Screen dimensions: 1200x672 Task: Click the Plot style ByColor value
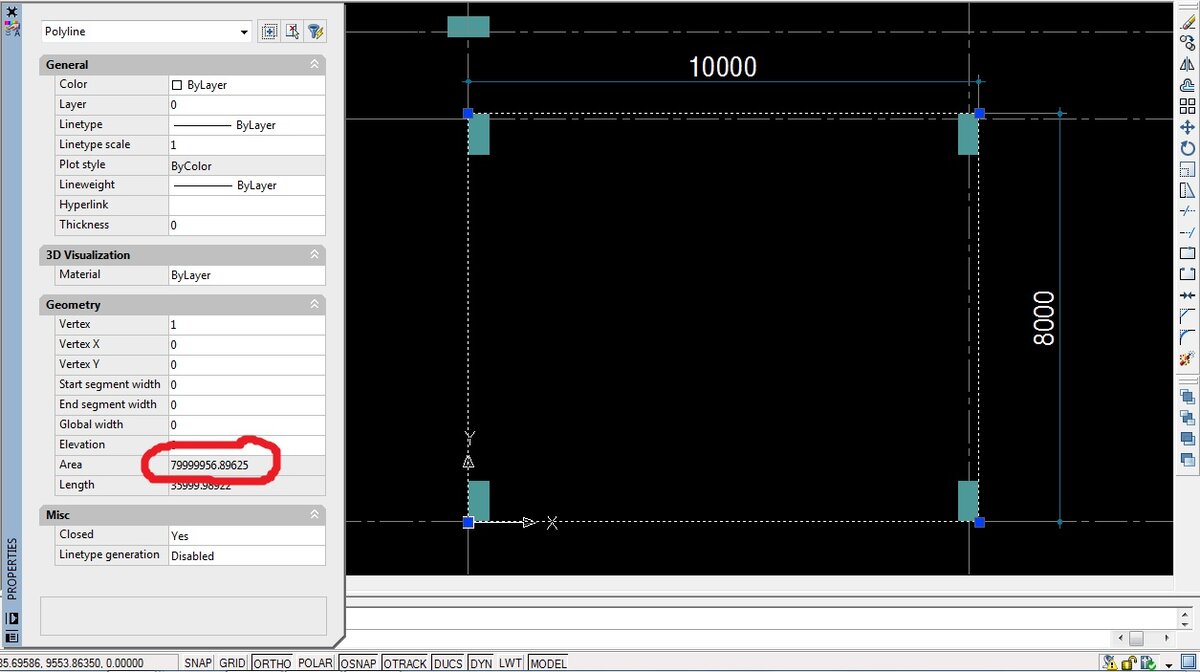(x=246, y=165)
